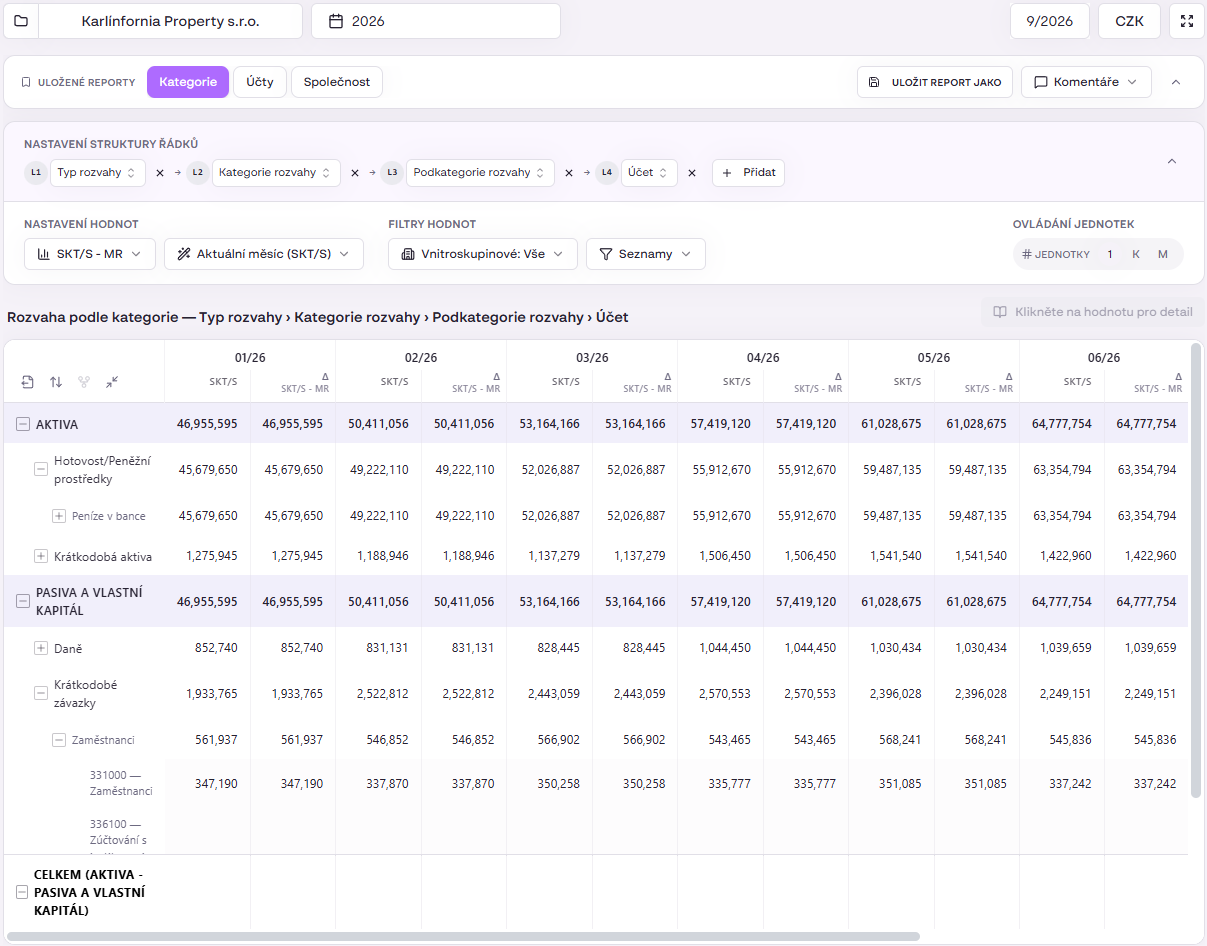Set units to M millions
The width and height of the screenshot is (1207, 946).
[x=1163, y=254]
